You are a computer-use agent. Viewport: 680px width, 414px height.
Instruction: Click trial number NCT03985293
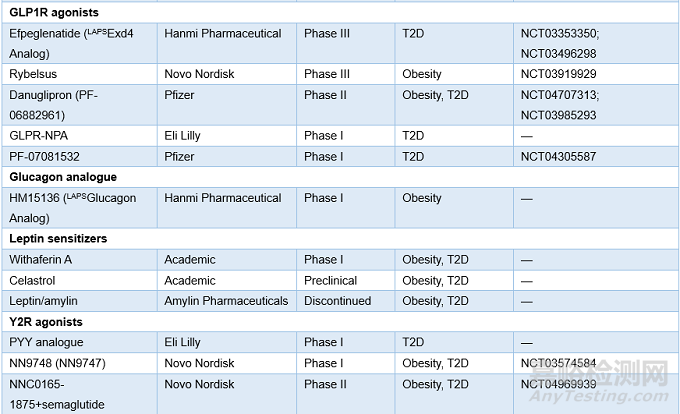coord(563,115)
